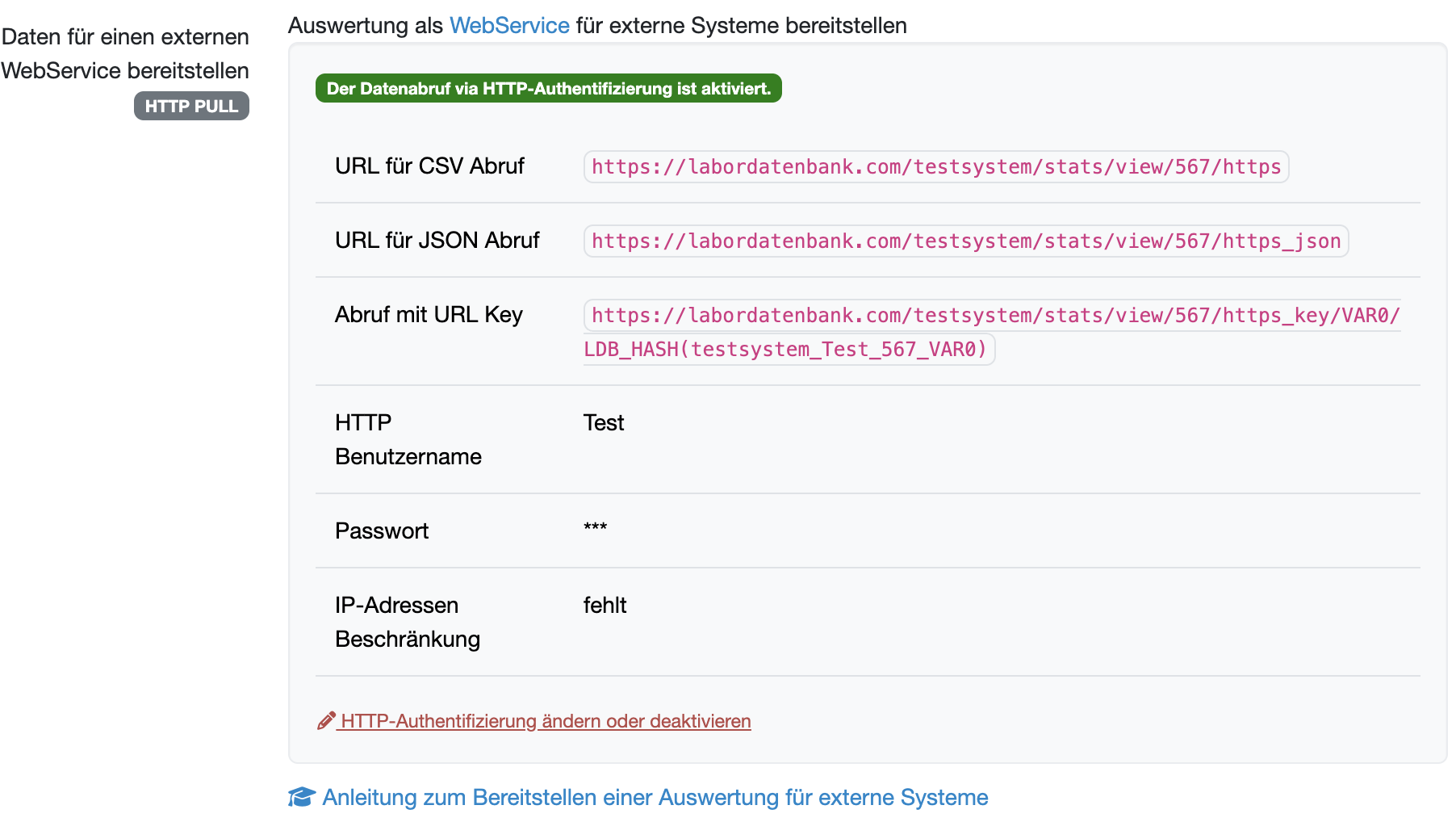
Task: Select the CSV Abruf URL
Action: [935, 167]
